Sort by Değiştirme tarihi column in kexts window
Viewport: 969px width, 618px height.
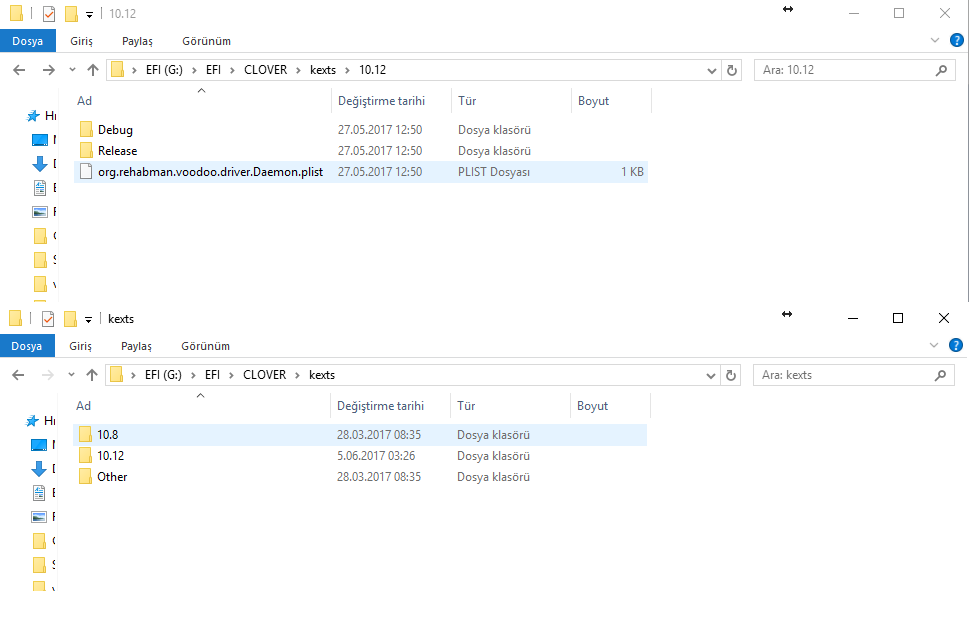(381, 406)
